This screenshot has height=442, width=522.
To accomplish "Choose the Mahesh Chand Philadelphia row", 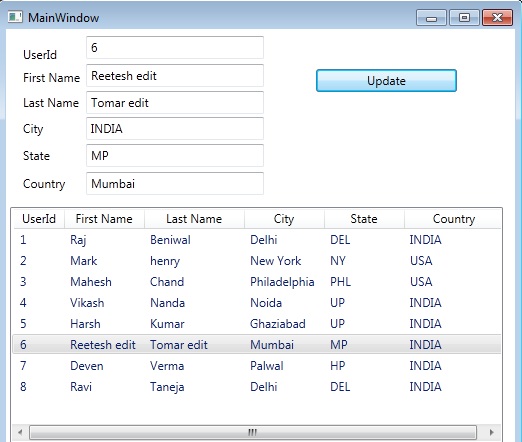I will [x=257, y=282].
